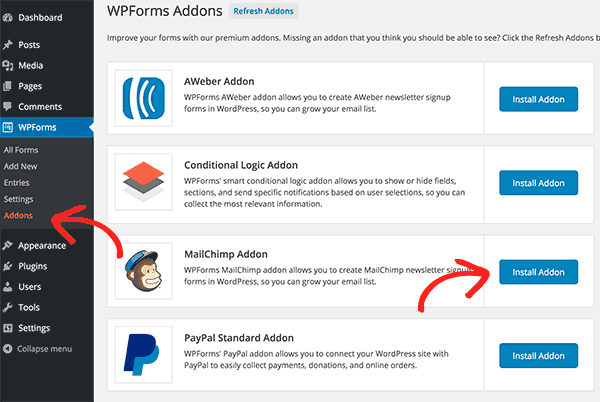Open Addons submenu link
The height and width of the screenshot is (402, 600).
pos(18,216)
